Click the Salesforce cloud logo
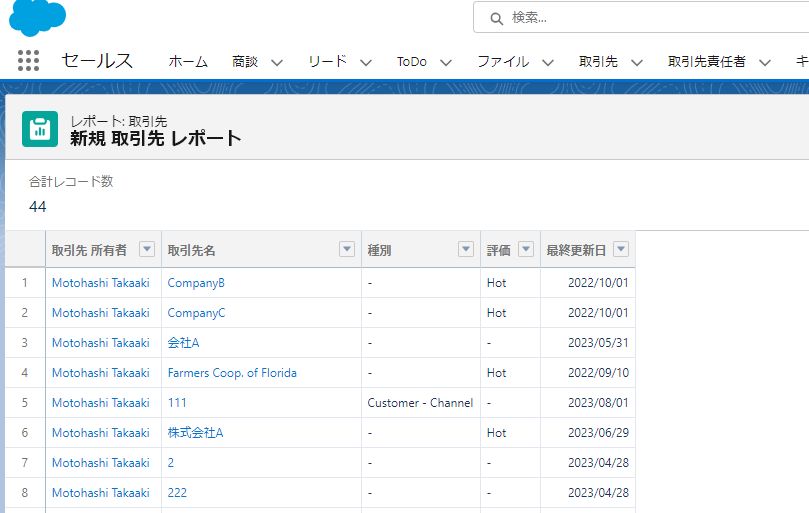809x513 pixels. point(37,17)
